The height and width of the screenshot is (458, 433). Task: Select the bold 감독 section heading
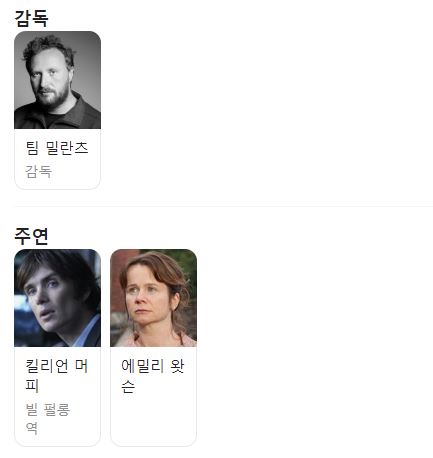coord(32,18)
